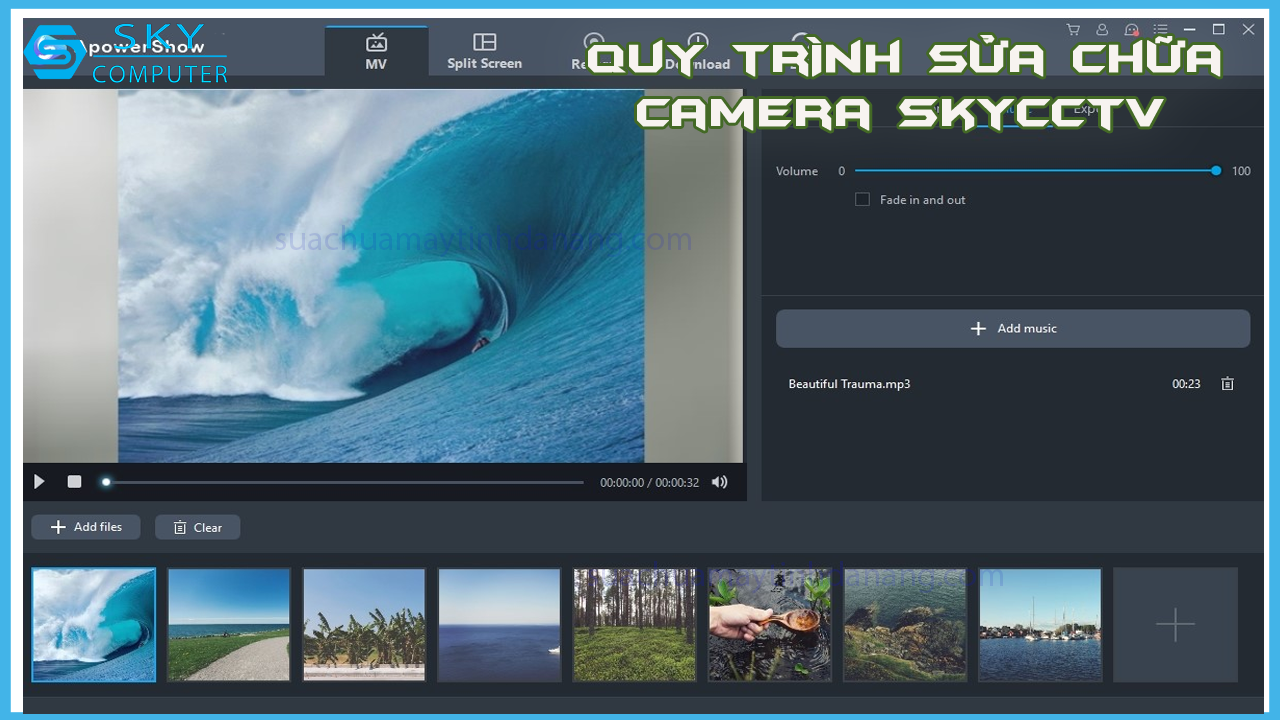The height and width of the screenshot is (720, 1280).
Task: Switch to the MV tab
Action: [x=376, y=52]
